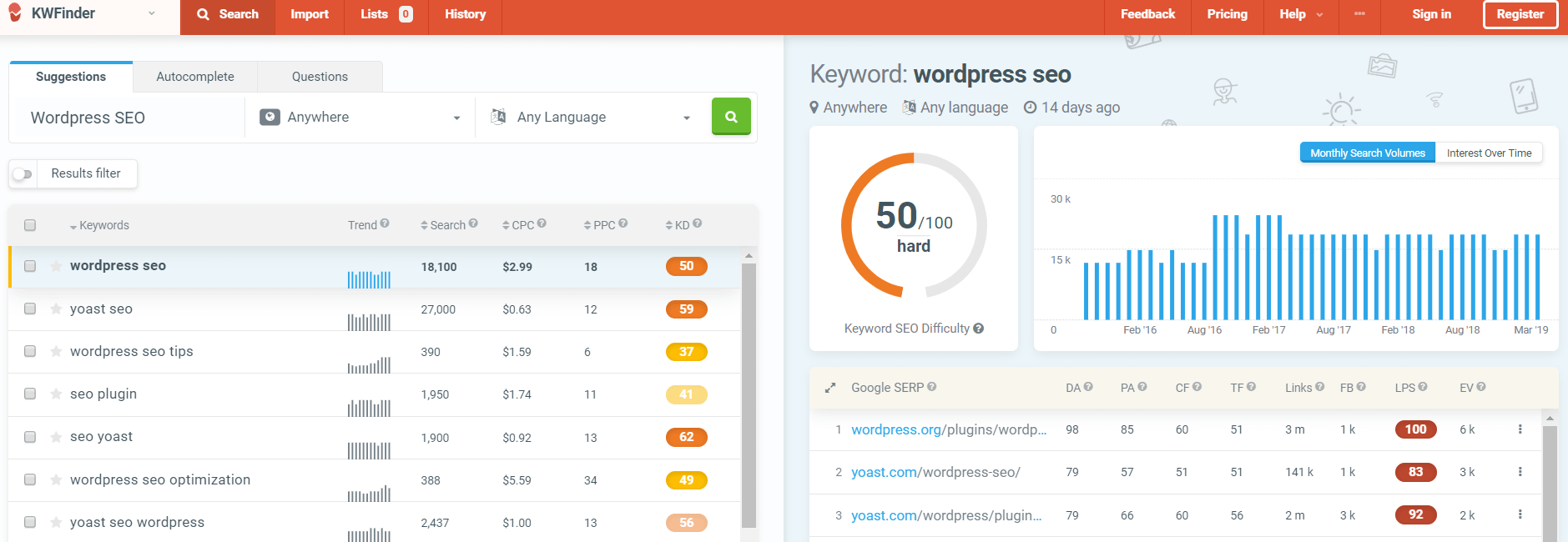The image size is (1568, 542).
Task: Click the EV column help icon
Action: [x=1481, y=387]
